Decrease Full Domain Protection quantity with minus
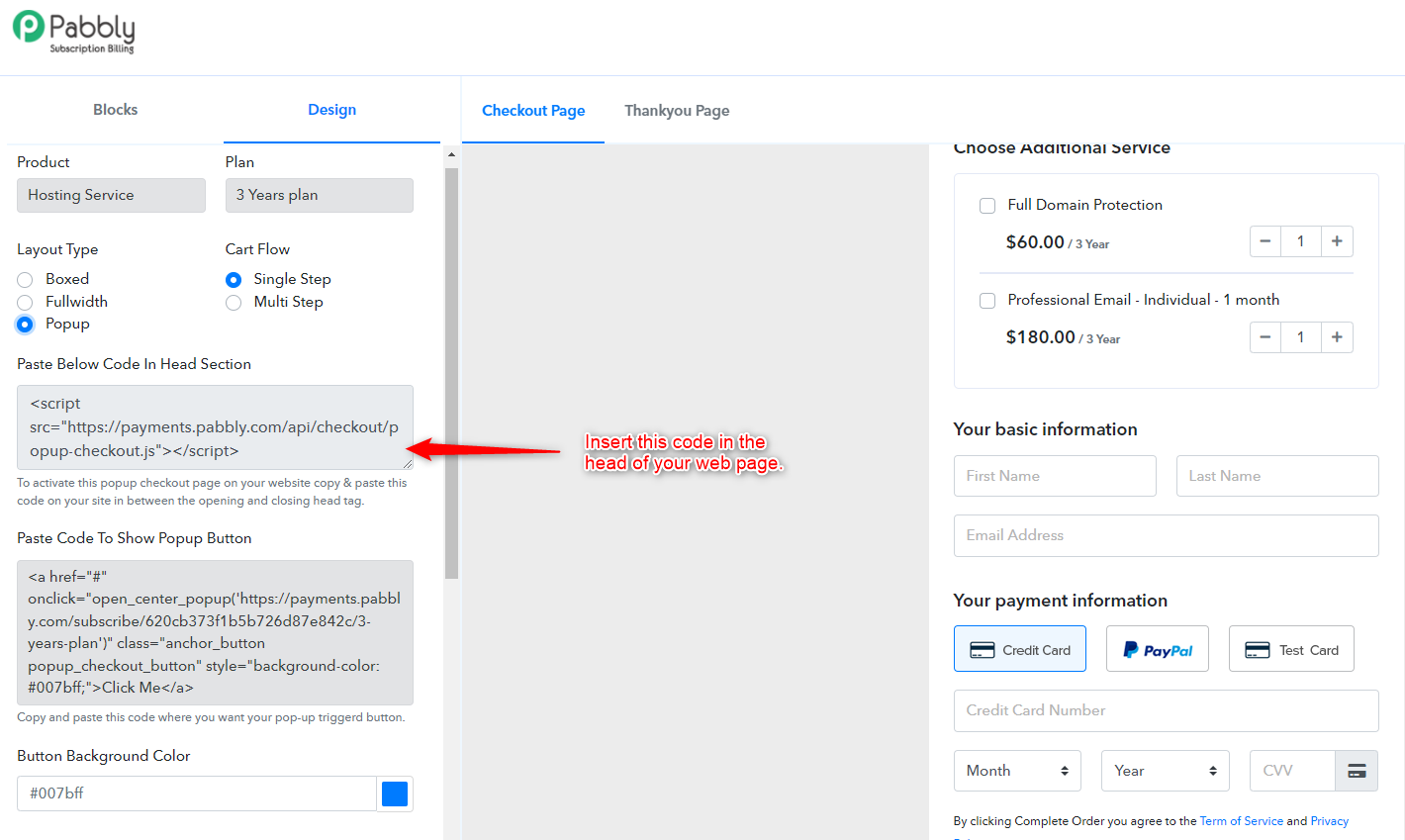 (1265, 241)
